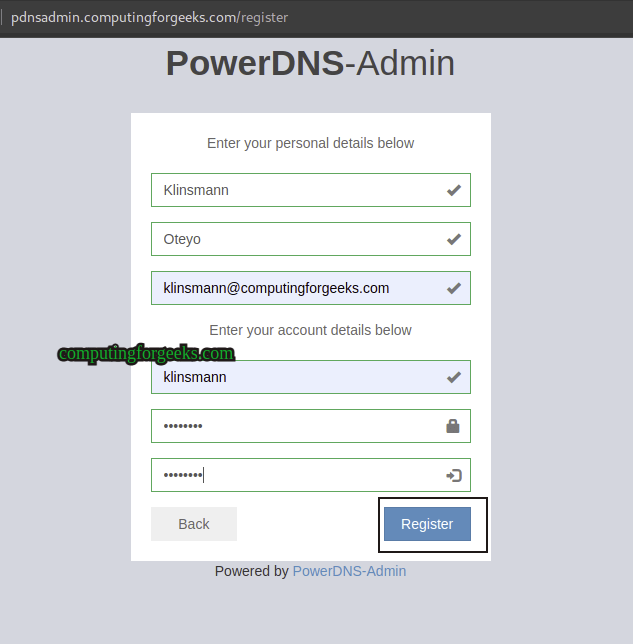This screenshot has width=633, height=644.
Task: Click 'Enter your personal details below' text
Action: (x=311, y=143)
